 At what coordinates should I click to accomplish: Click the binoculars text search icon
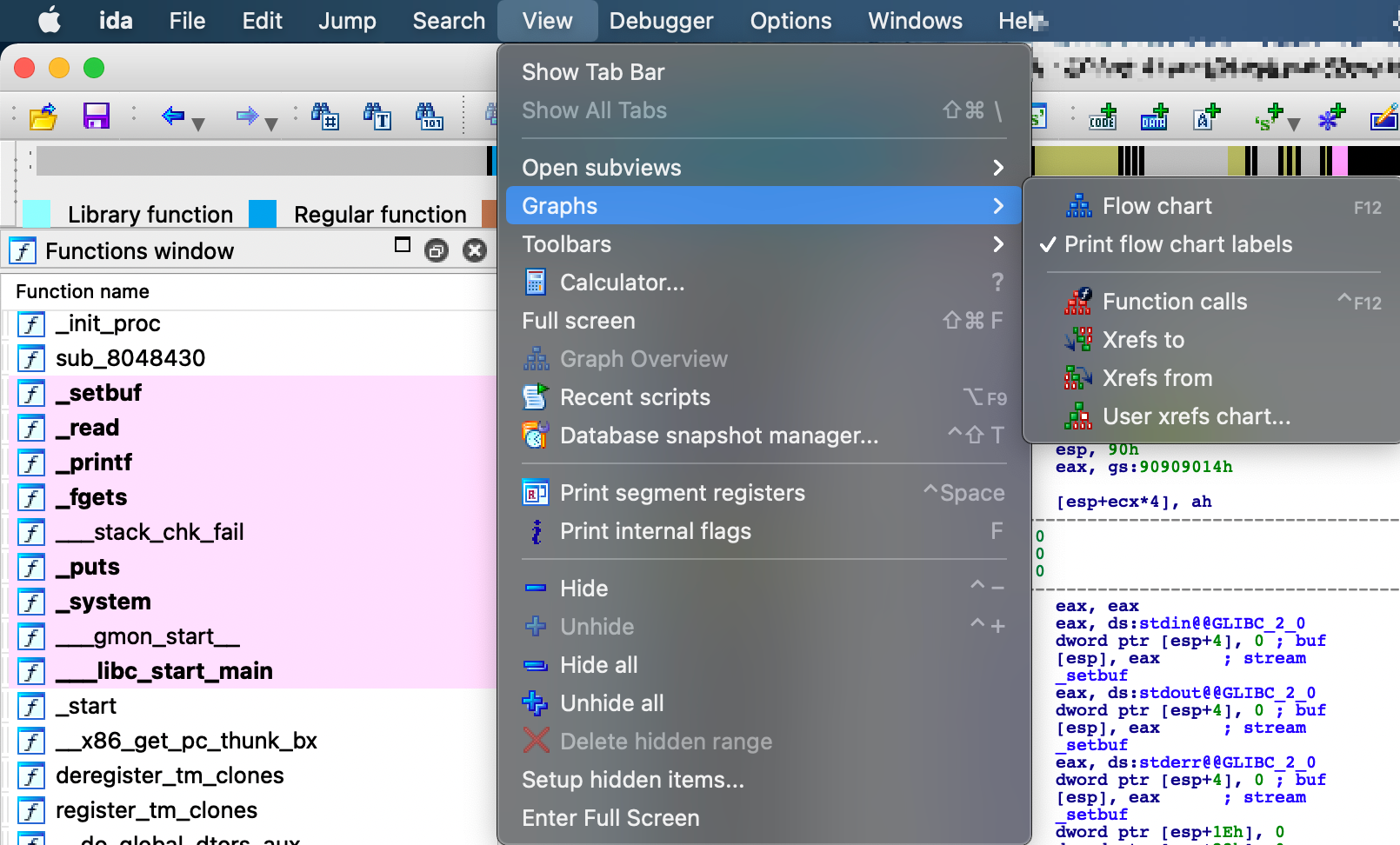[377, 116]
